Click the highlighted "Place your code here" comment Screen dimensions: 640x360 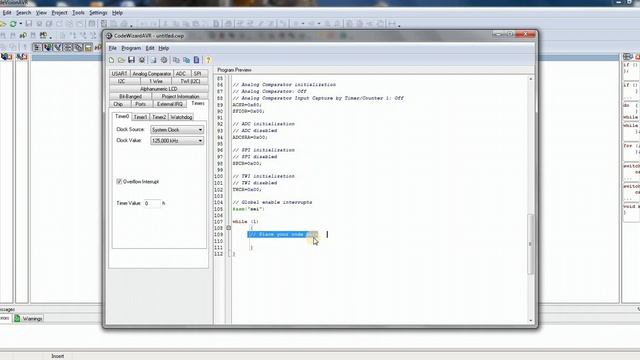pyautogui.click(x=282, y=234)
